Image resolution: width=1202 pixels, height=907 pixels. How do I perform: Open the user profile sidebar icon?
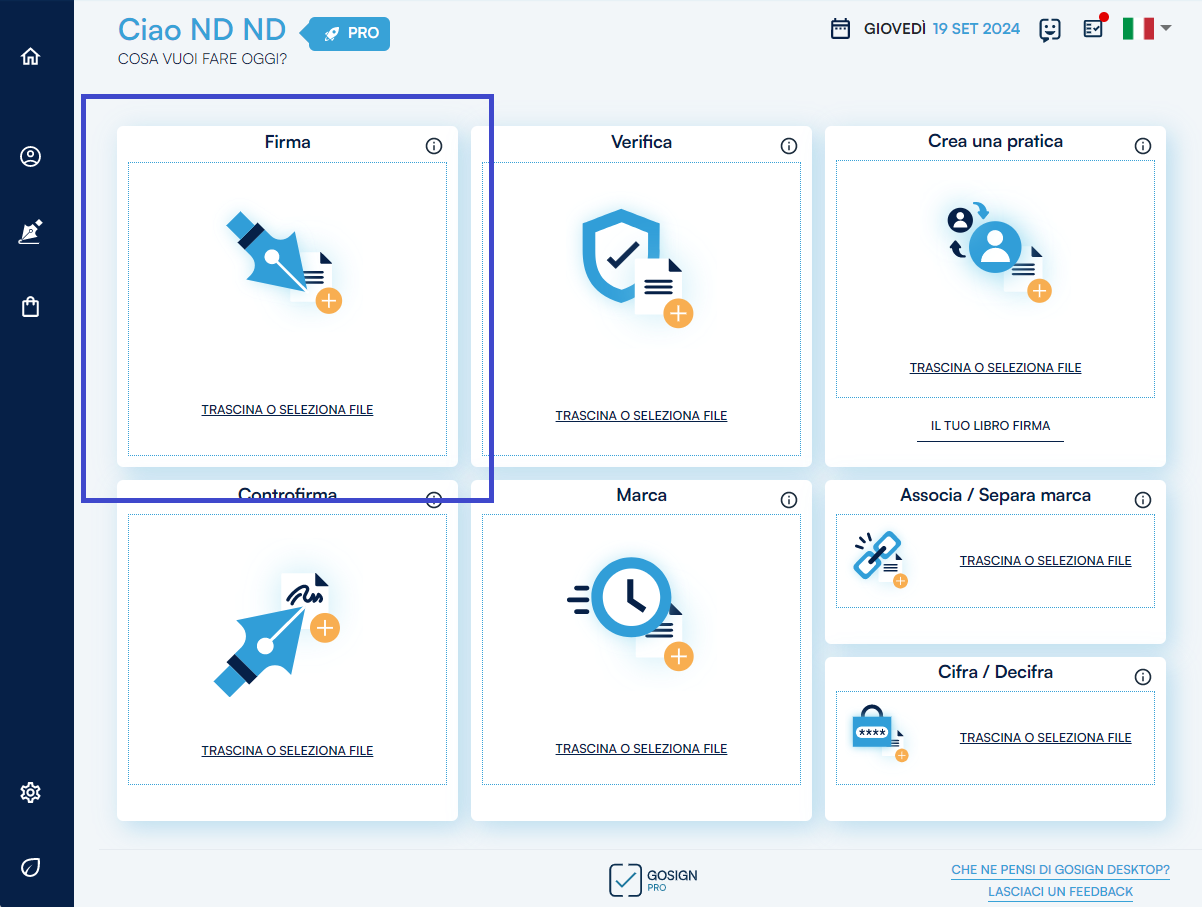point(30,157)
